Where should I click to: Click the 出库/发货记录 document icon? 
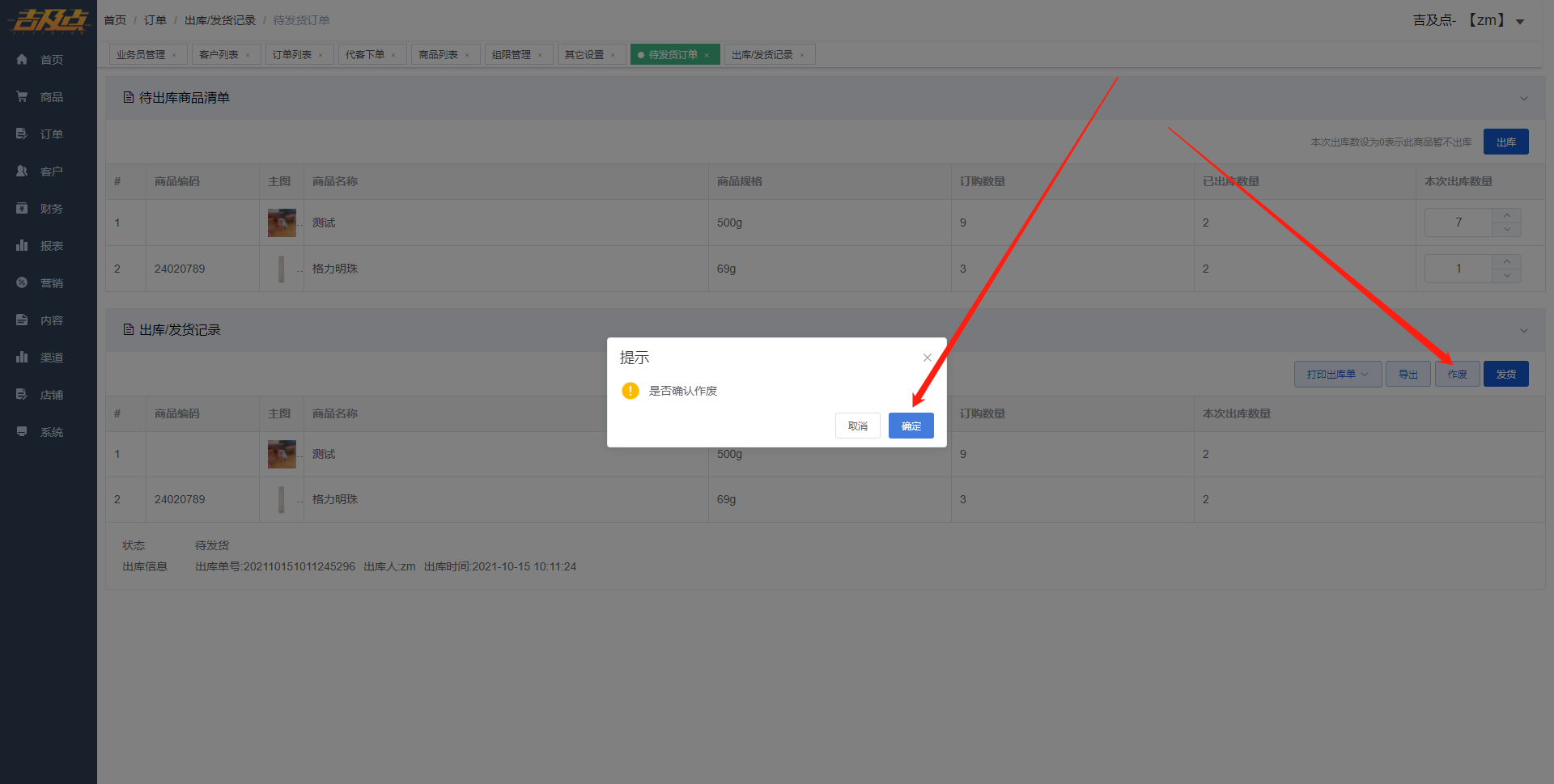click(x=129, y=329)
